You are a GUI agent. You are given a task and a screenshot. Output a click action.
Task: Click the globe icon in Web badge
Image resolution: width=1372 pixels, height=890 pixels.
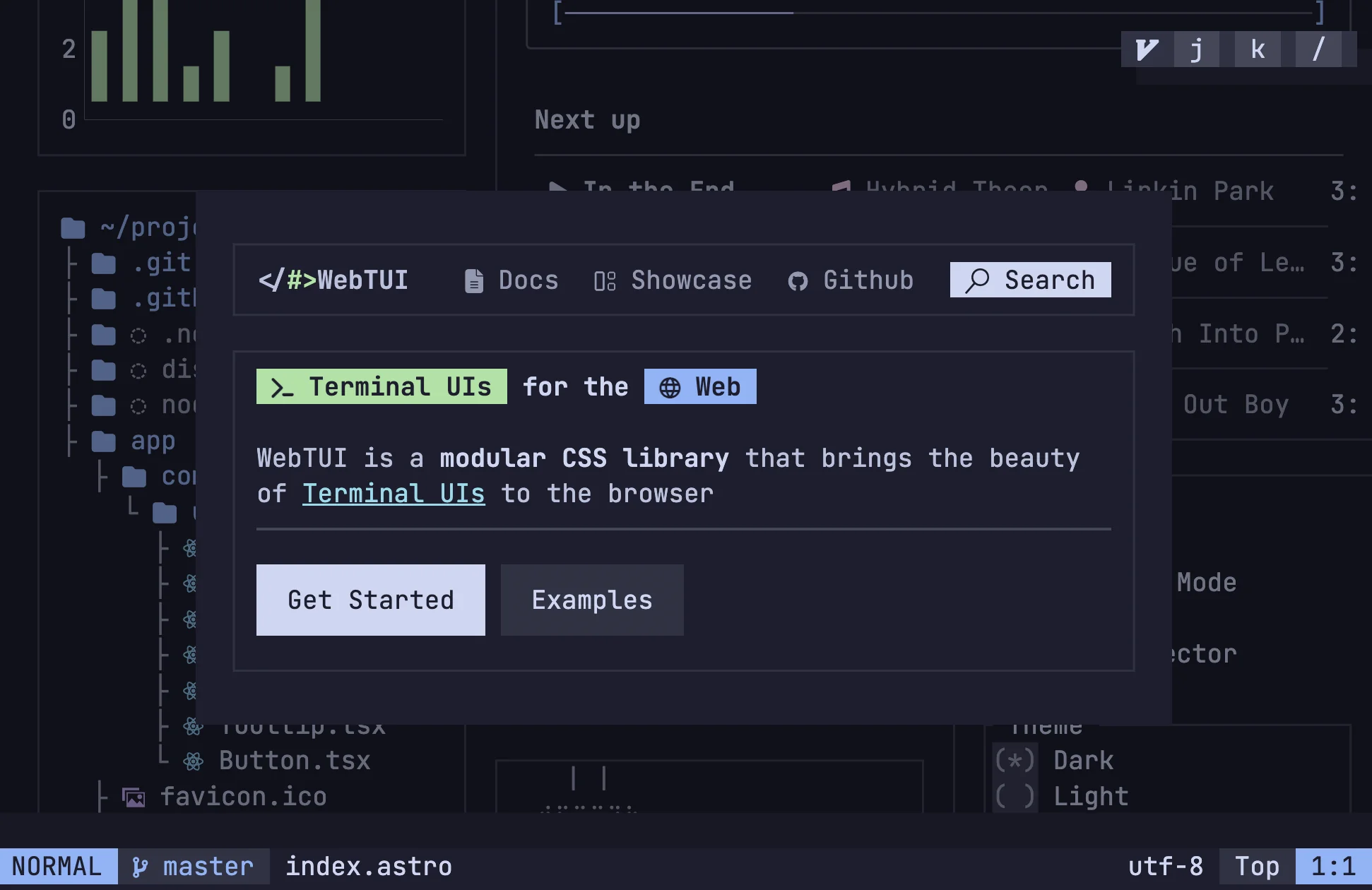tap(670, 388)
